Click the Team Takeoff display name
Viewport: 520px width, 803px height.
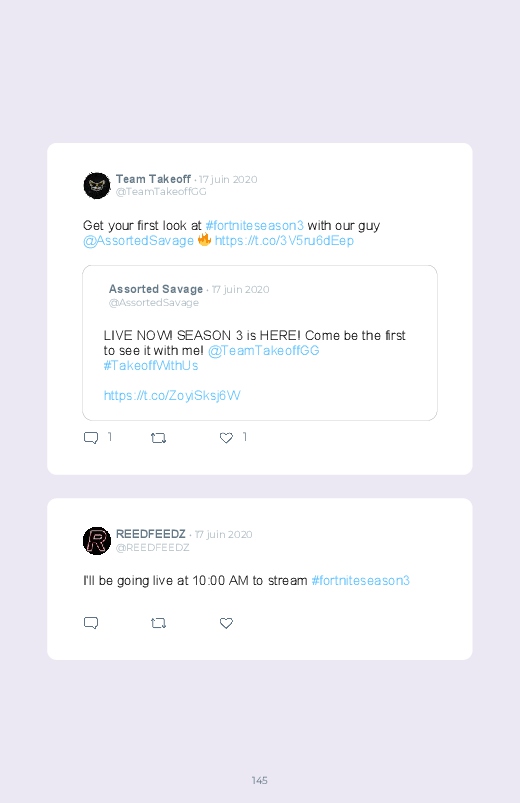tap(153, 179)
